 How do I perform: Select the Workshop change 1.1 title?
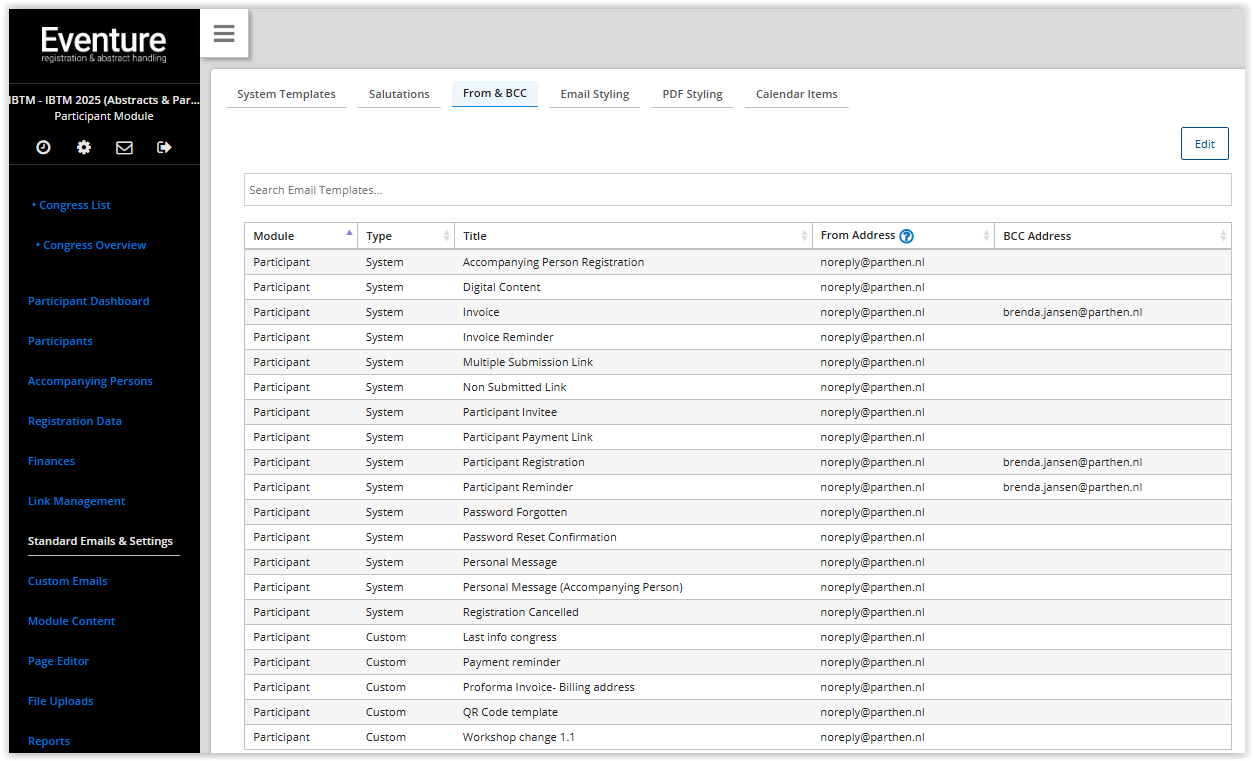[x=519, y=737]
